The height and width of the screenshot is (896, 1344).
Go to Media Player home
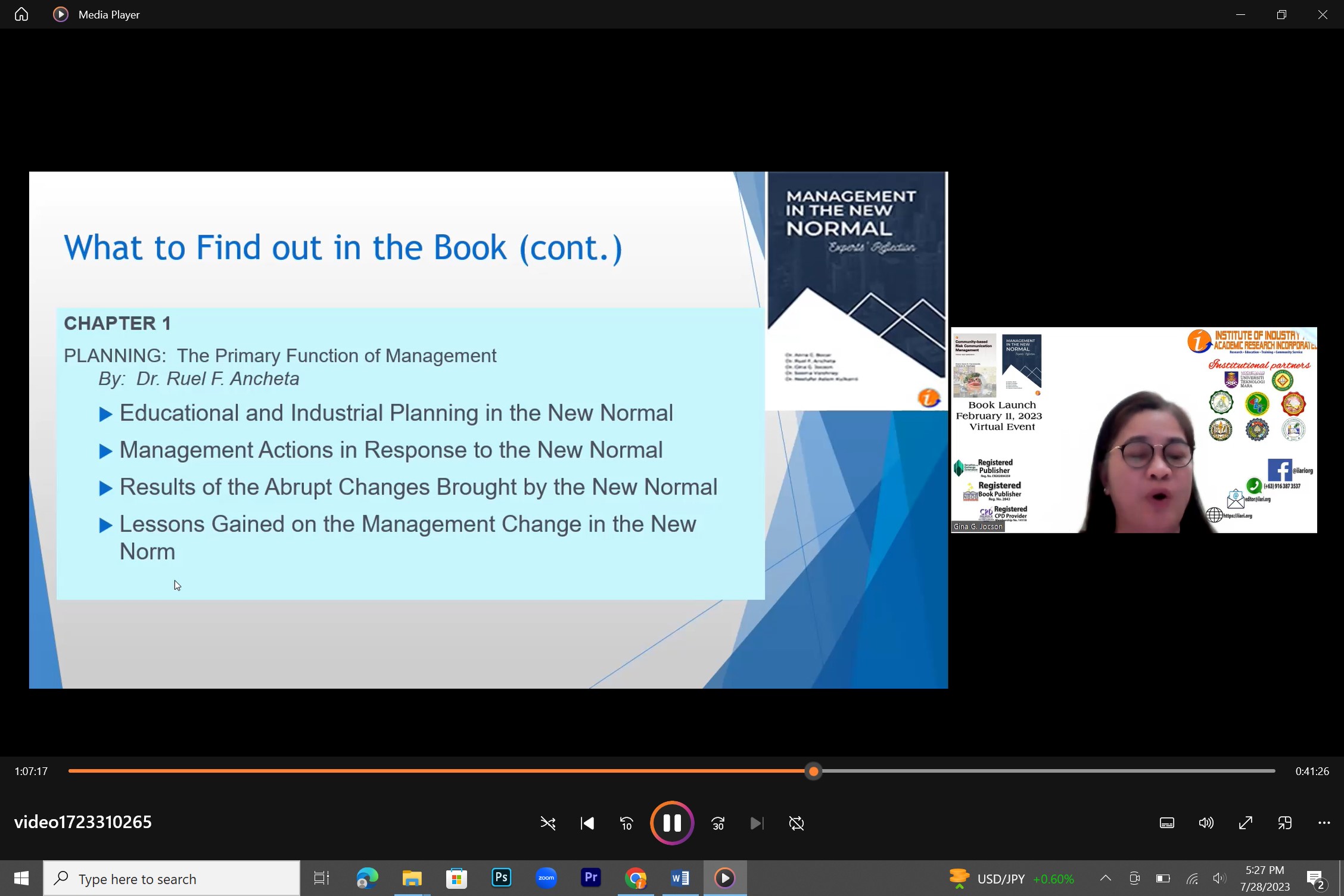21,14
